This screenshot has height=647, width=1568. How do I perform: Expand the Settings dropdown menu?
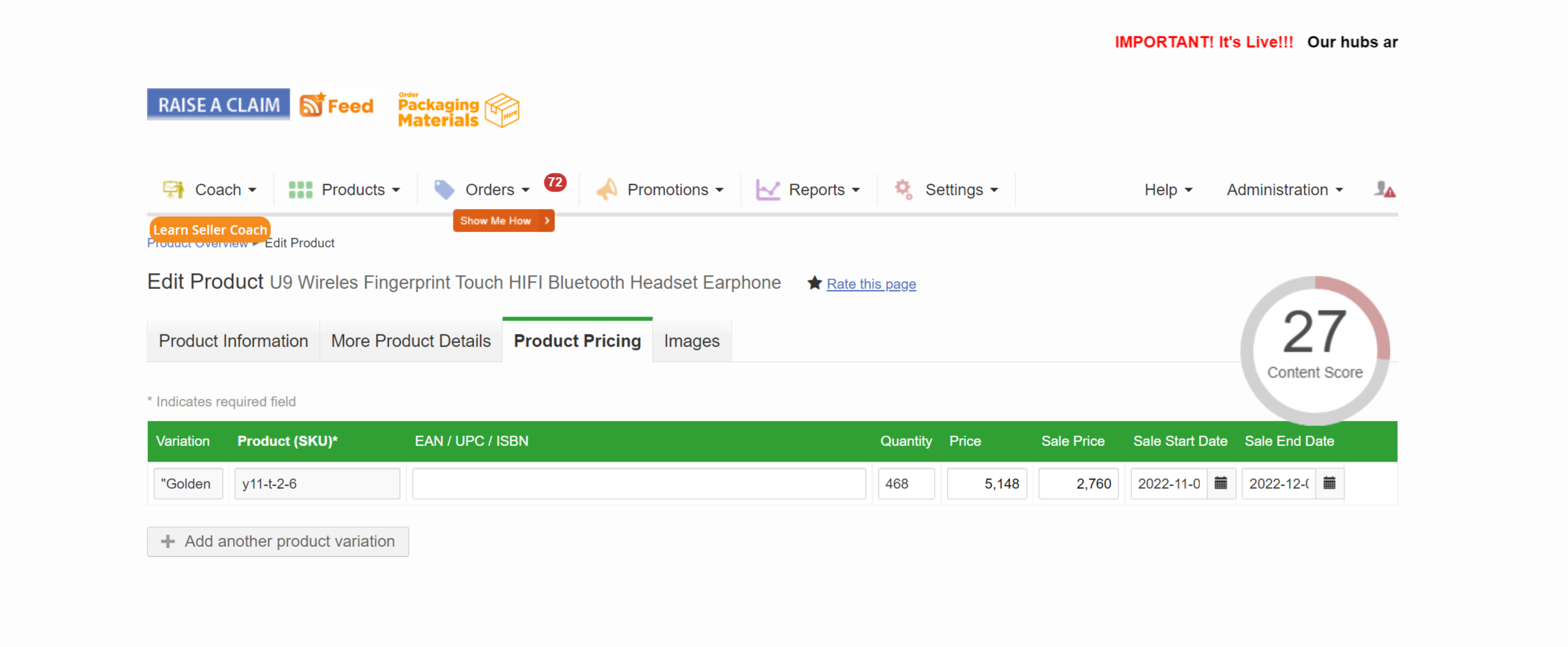pyautogui.click(x=962, y=190)
